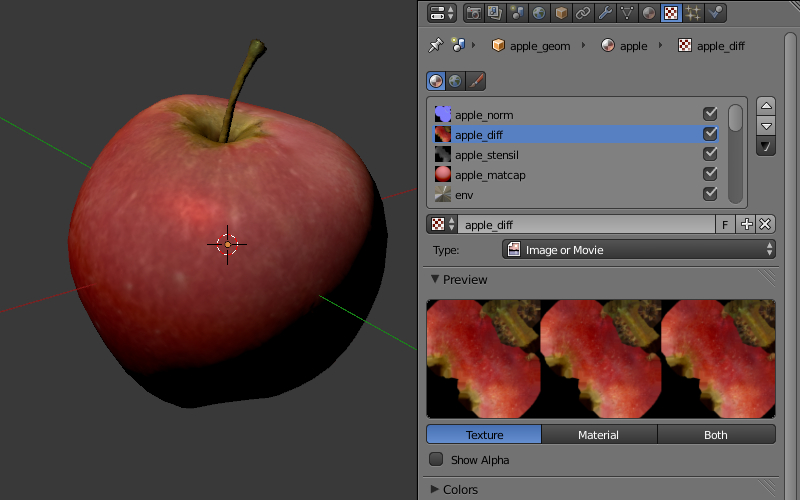Select the apple_matcap texture slot
The image size is (800, 500).
pyautogui.click(x=576, y=174)
